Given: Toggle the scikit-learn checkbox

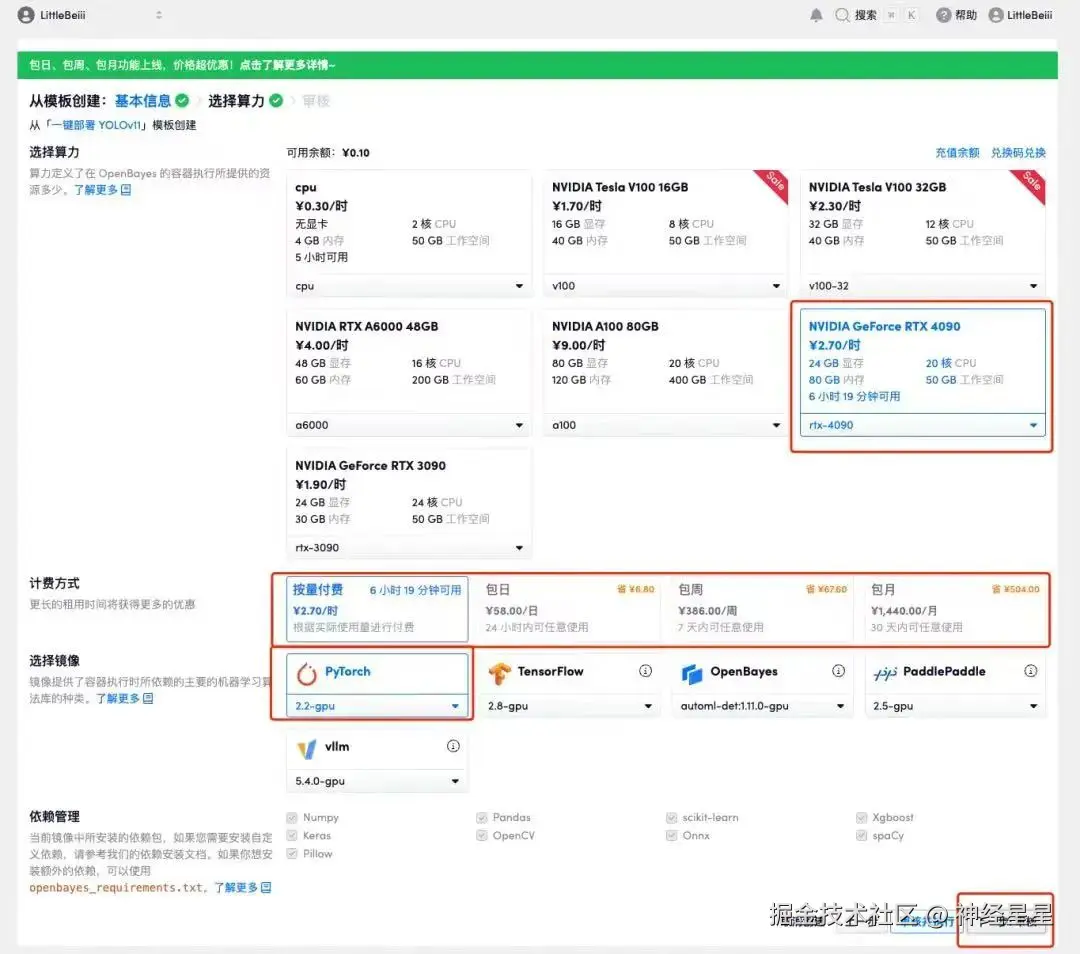Looking at the screenshot, I should (672, 818).
